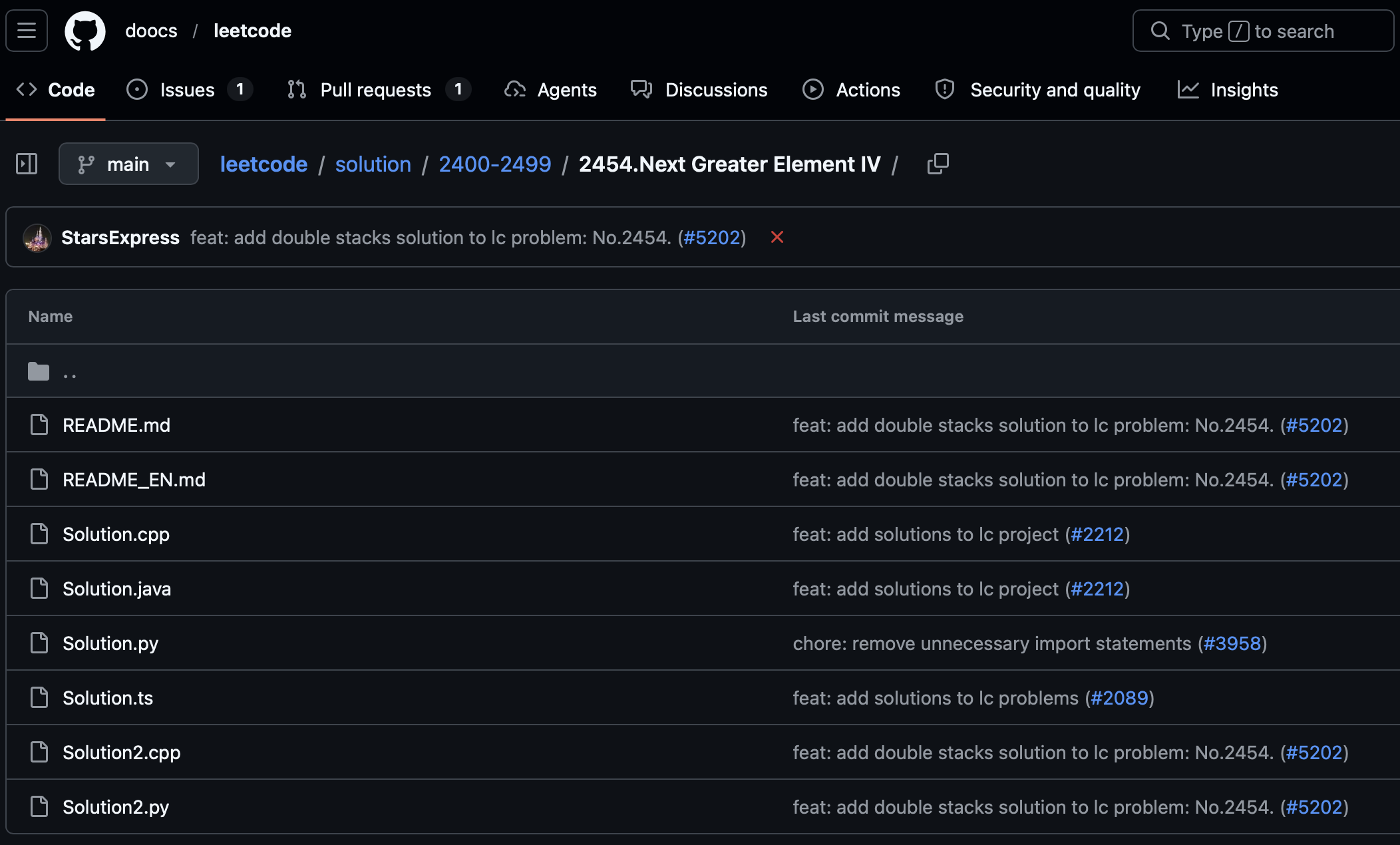This screenshot has width=1400, height=845.
Task: Open #2212 link in Solution.java row
Action: [x=1097, y=589]
